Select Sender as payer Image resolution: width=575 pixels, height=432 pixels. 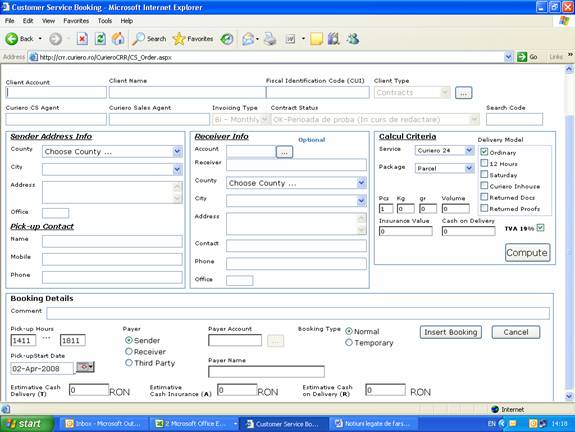tap(129, 340)
